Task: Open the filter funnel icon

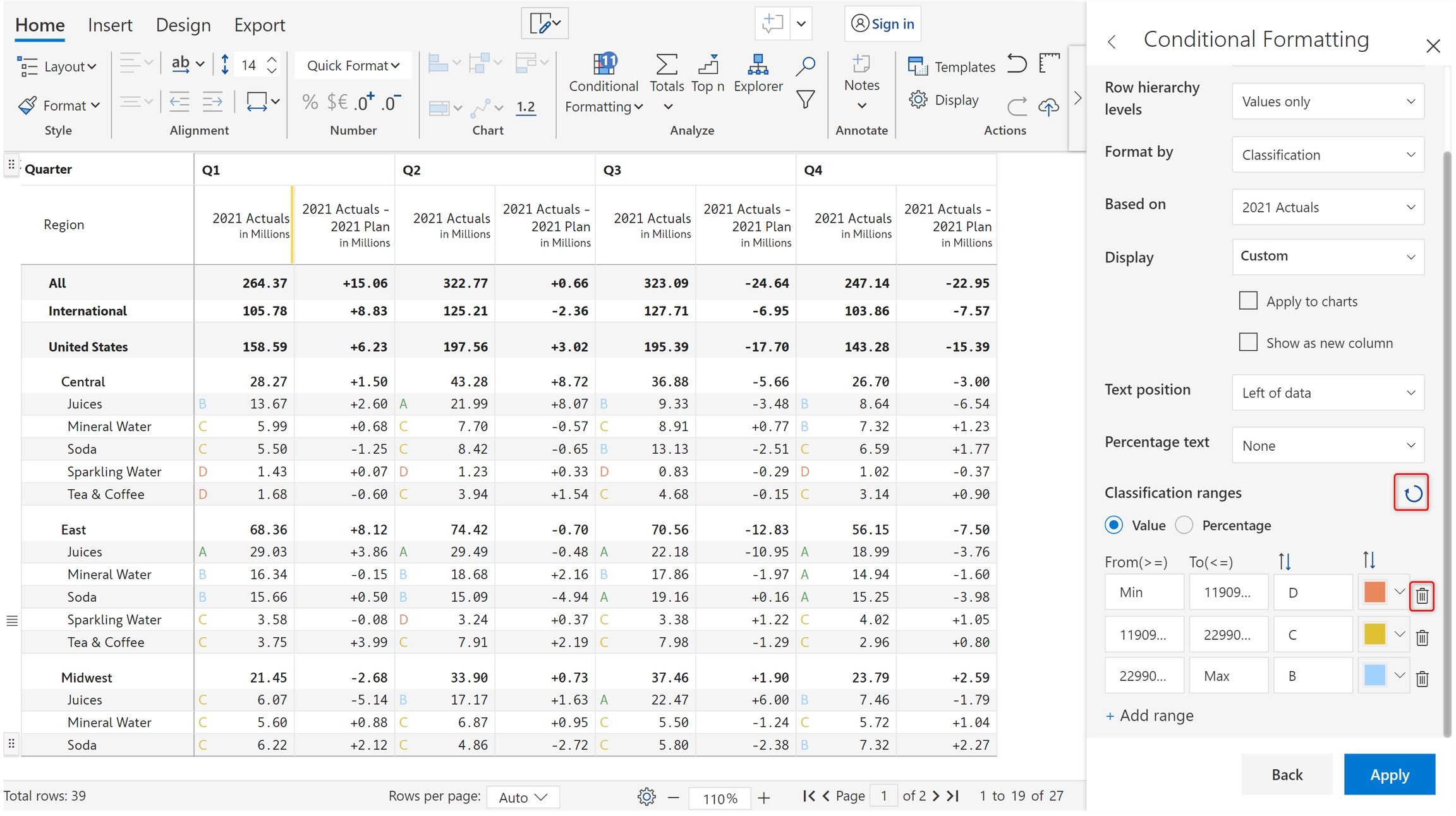Action: 805,100
